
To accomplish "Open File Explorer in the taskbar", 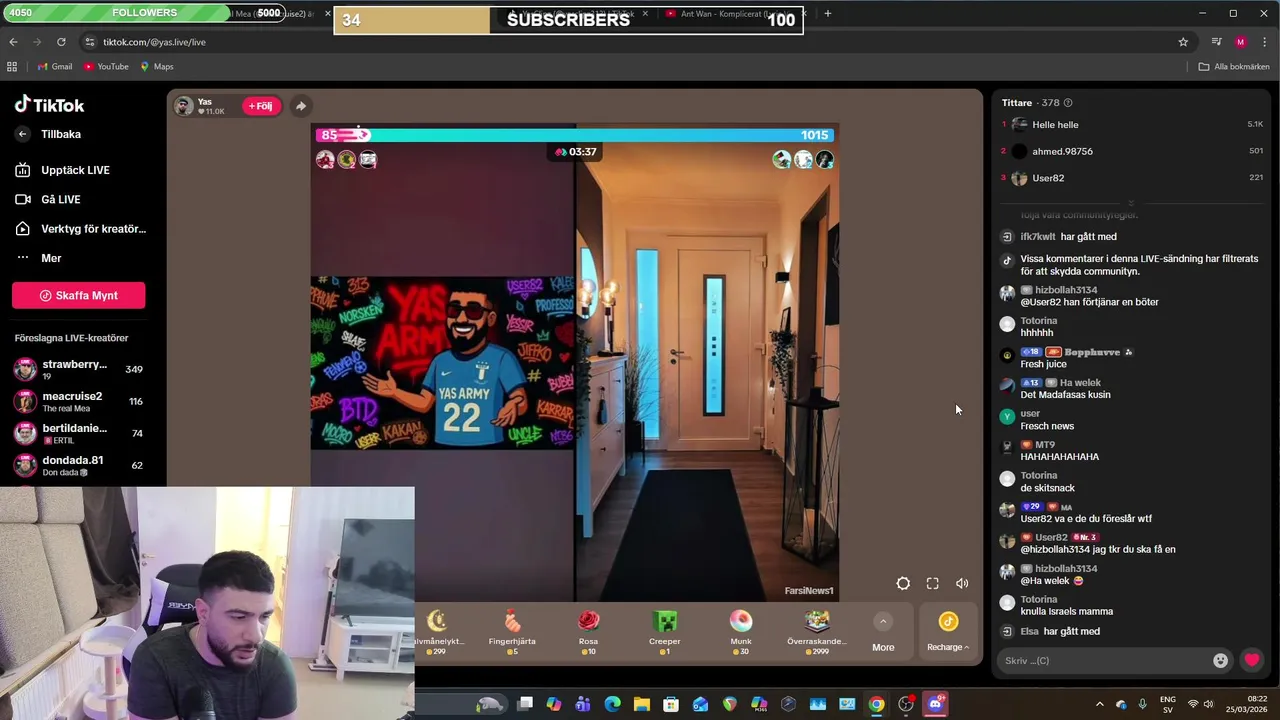I will pyautogui.click(x=642, y=704).
